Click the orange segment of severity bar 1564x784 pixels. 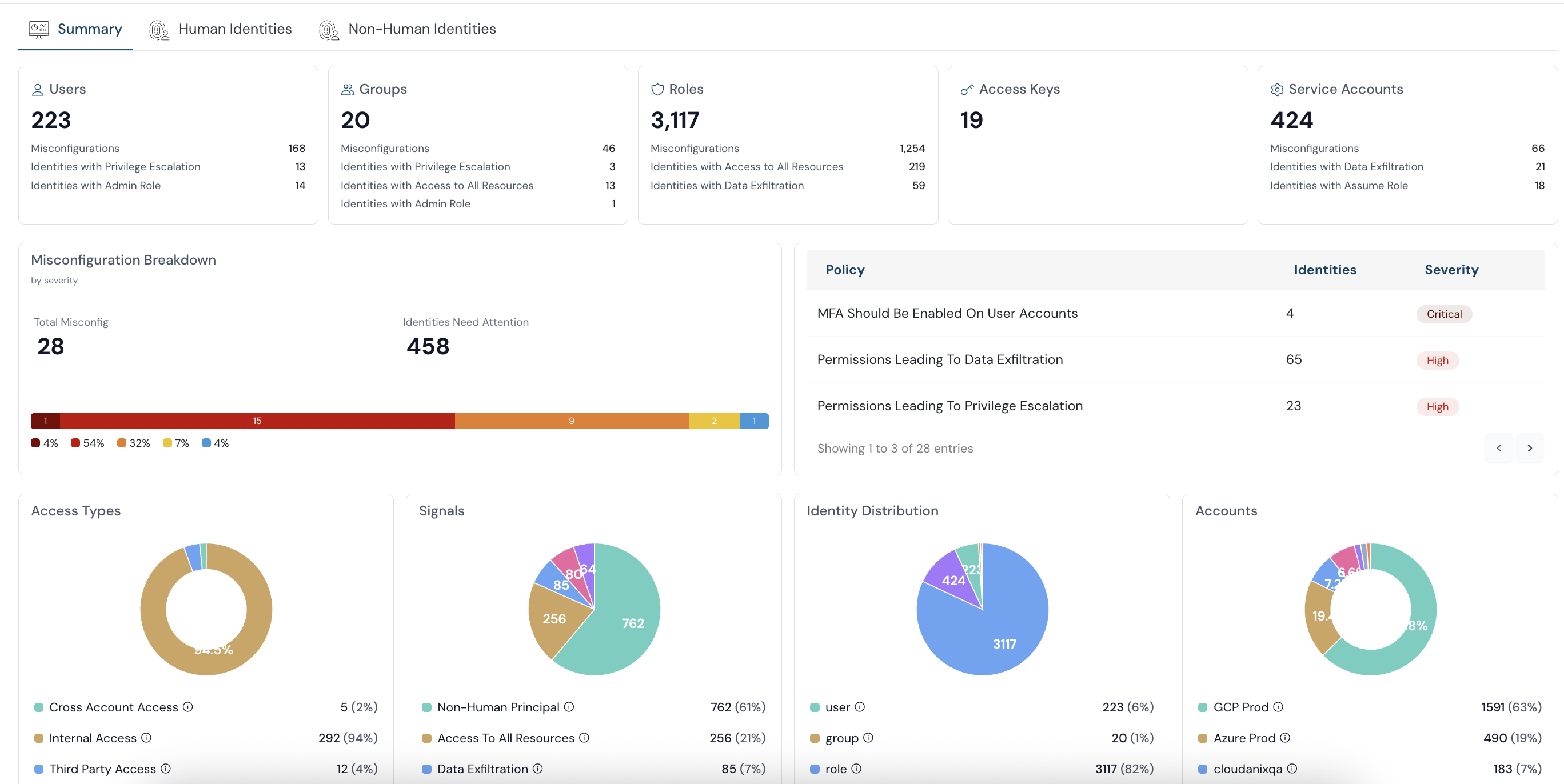point(570,421)
